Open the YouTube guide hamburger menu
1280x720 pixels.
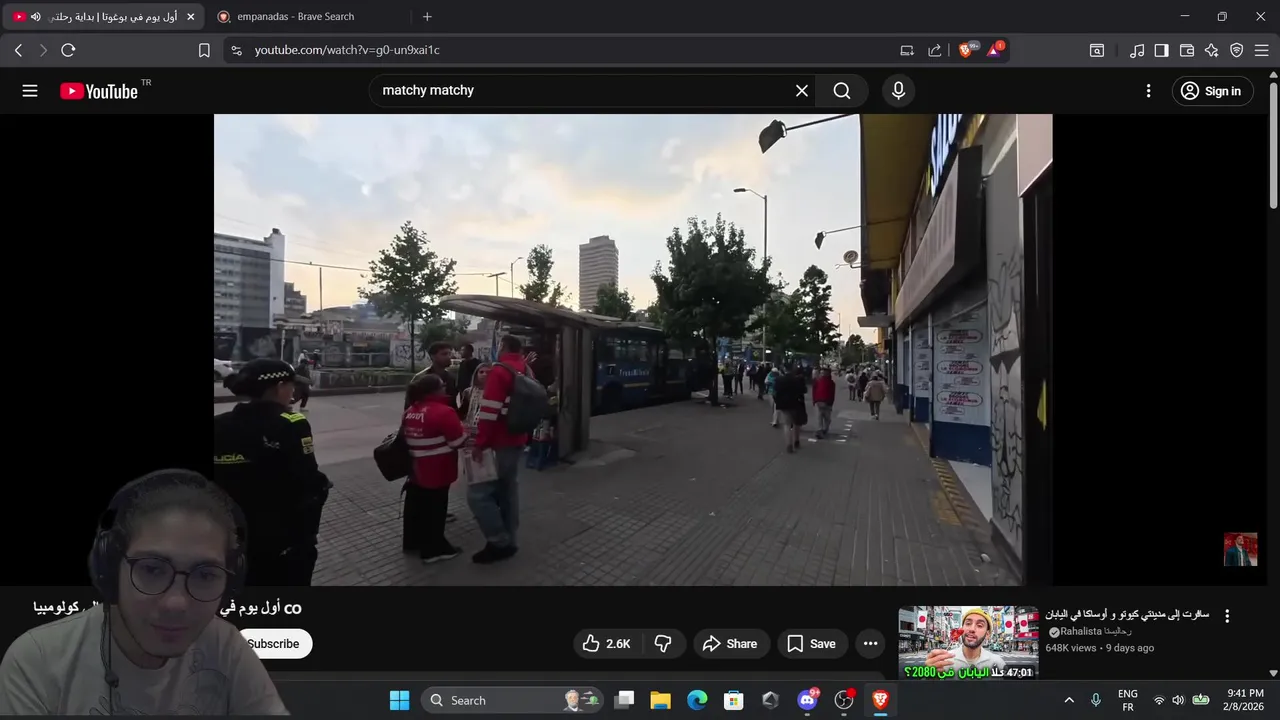pos(30,91)
